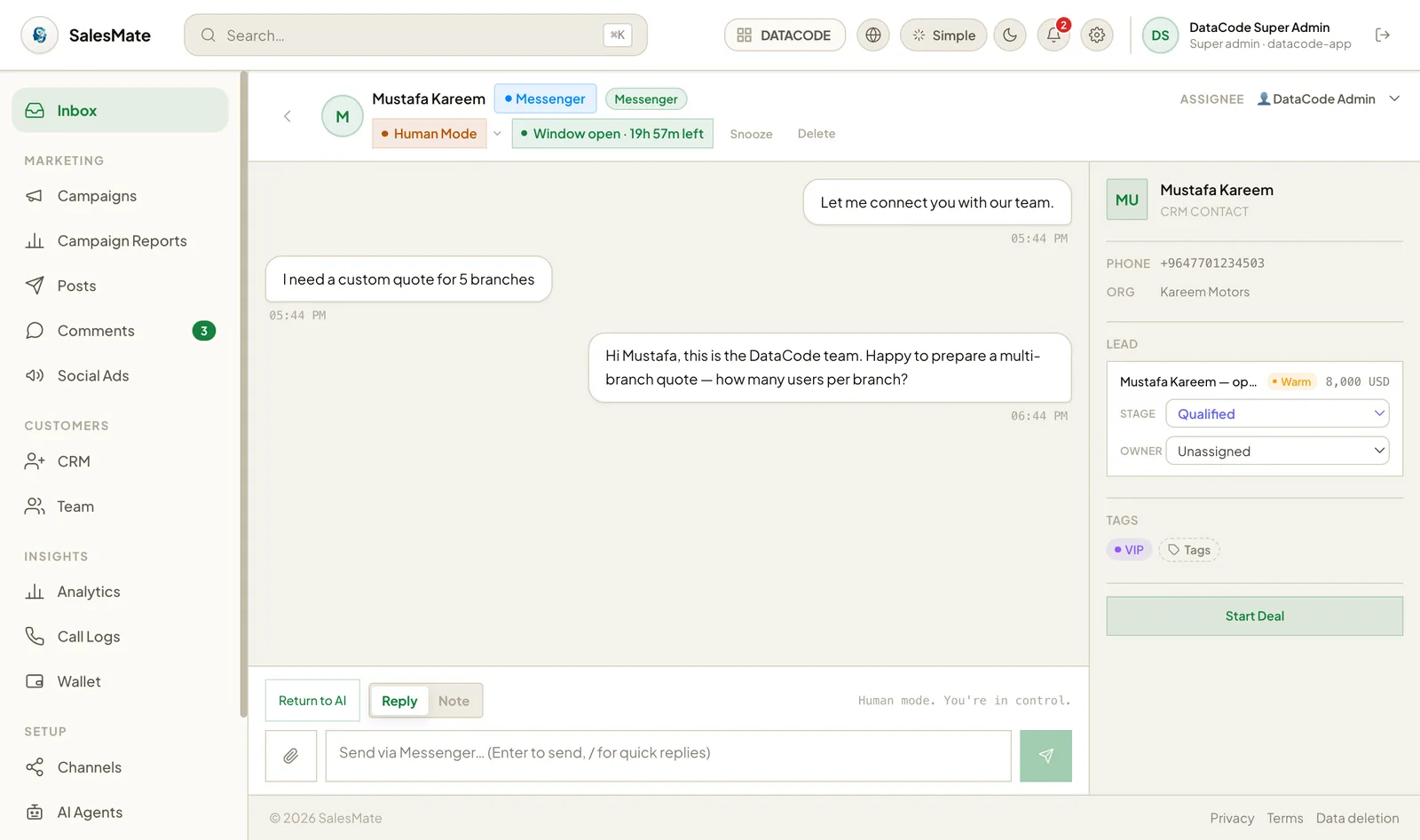Focus the top Search field

pos(415,35)
